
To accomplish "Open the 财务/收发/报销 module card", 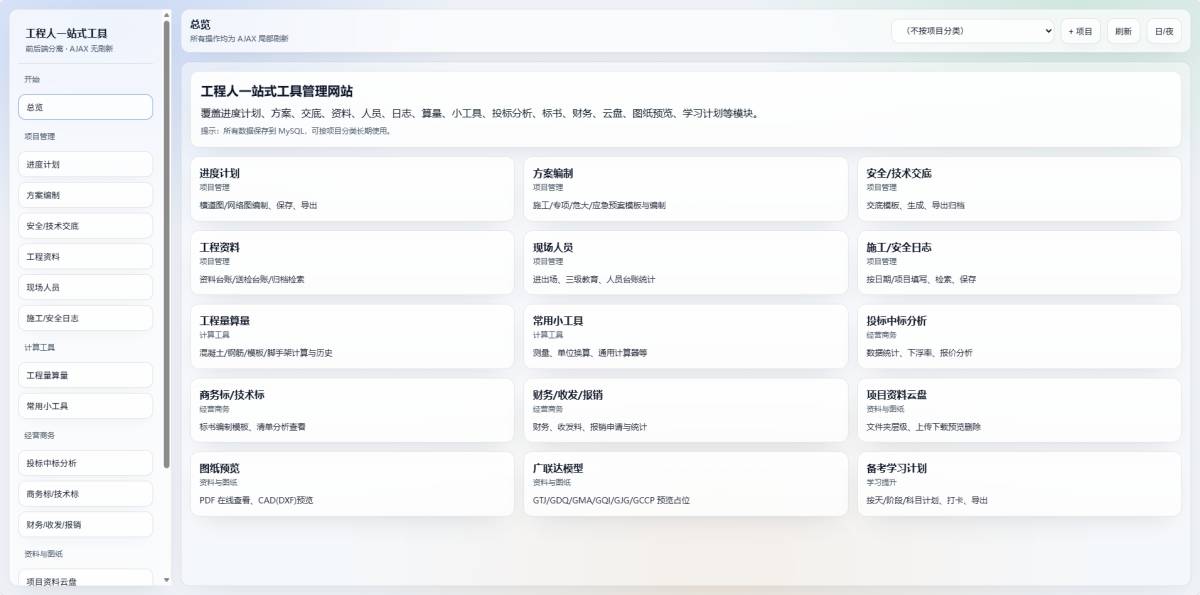I will [685, 410].
